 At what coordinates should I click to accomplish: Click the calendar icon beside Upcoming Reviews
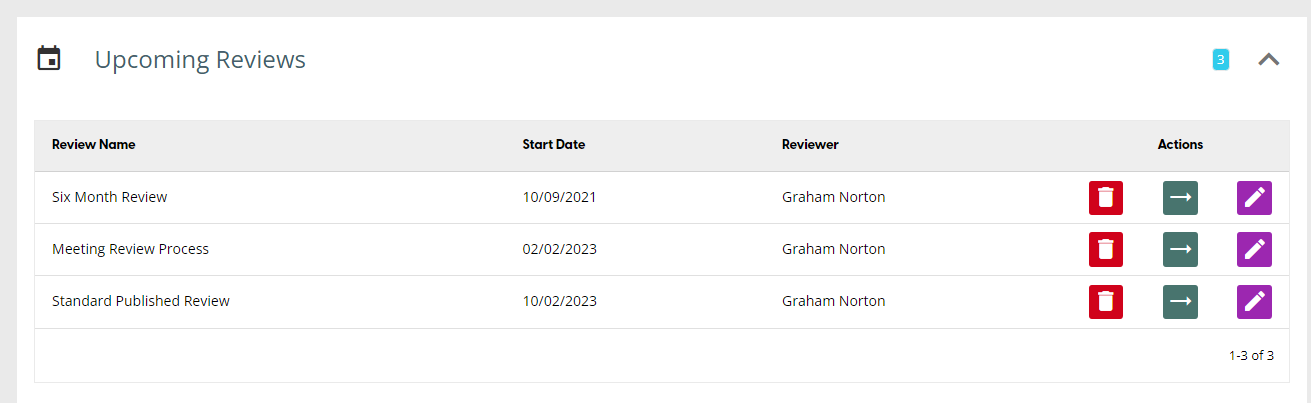[48, 59]
